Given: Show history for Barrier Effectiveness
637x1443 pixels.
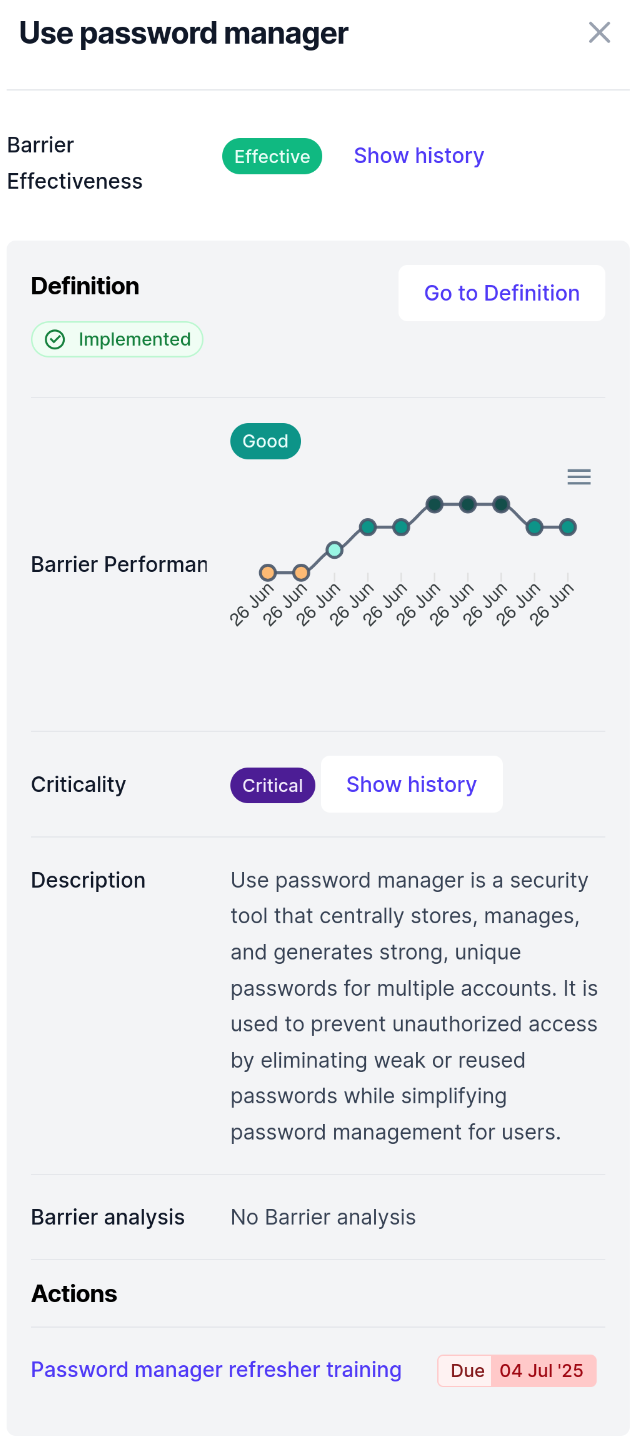Looking at the screenshot, I should pos(418,156).
